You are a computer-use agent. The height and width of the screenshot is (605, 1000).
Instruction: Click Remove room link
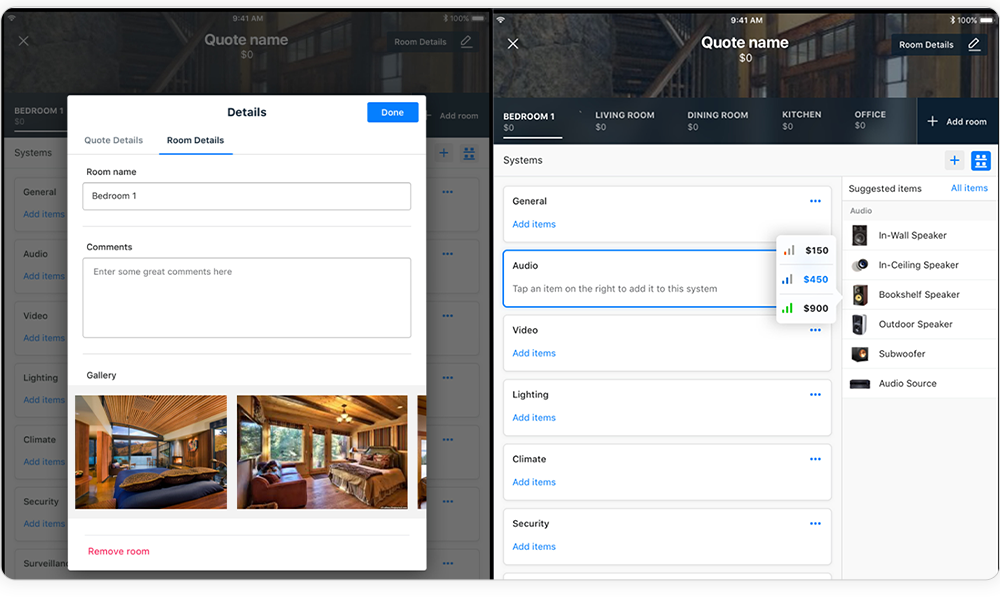[x=119, y=551]
